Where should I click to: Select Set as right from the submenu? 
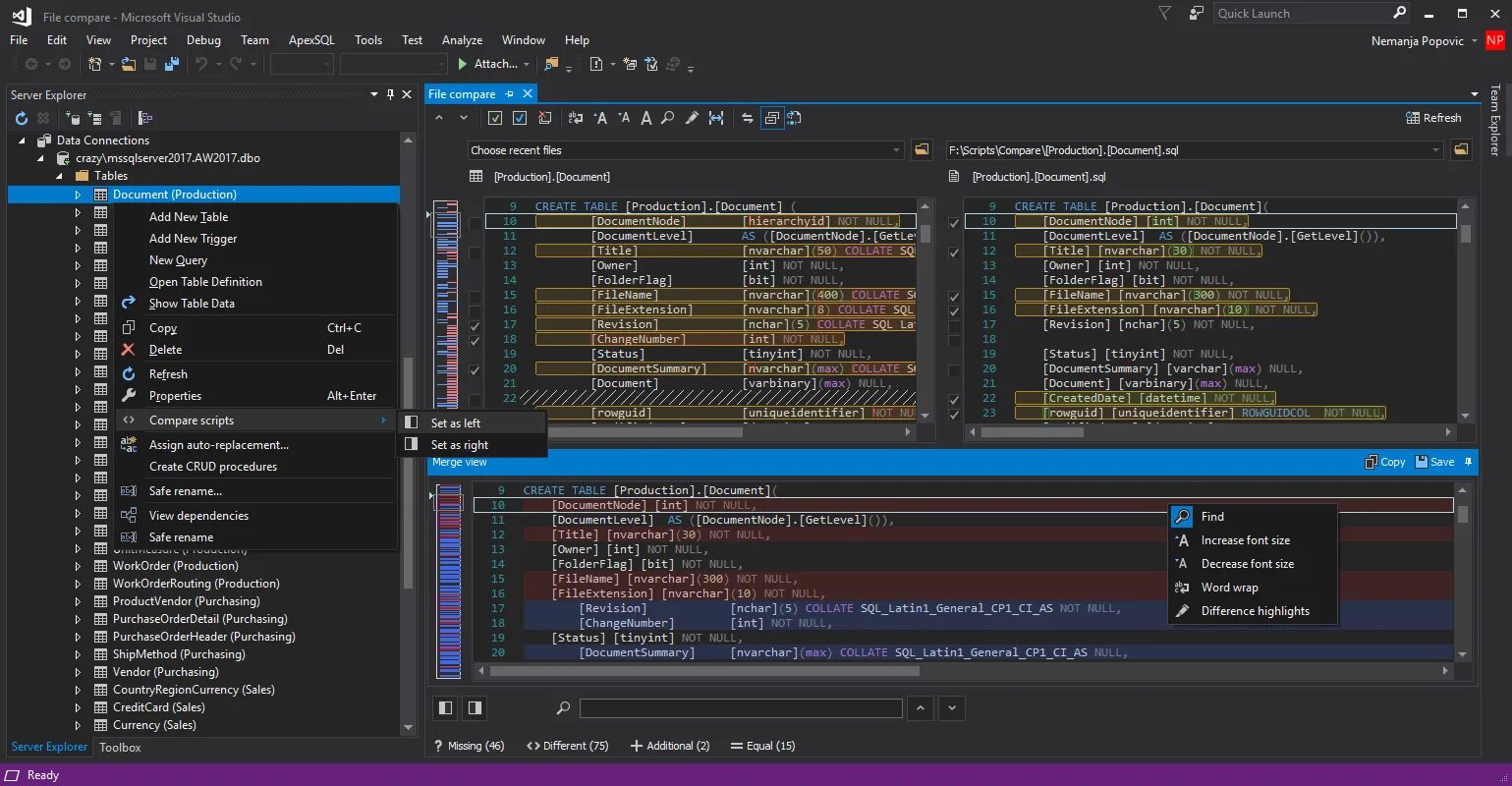(x=460, y=445)
